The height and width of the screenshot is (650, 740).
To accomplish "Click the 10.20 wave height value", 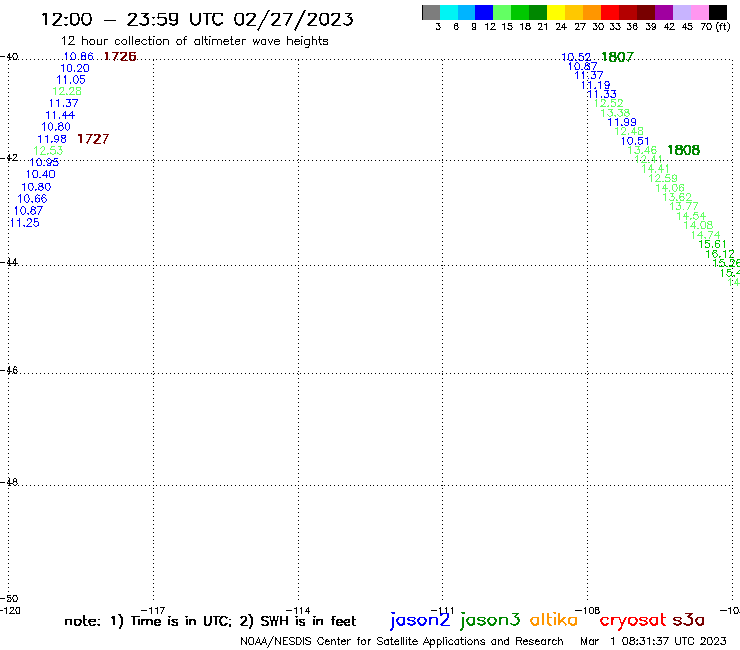I will coord(75,68).
